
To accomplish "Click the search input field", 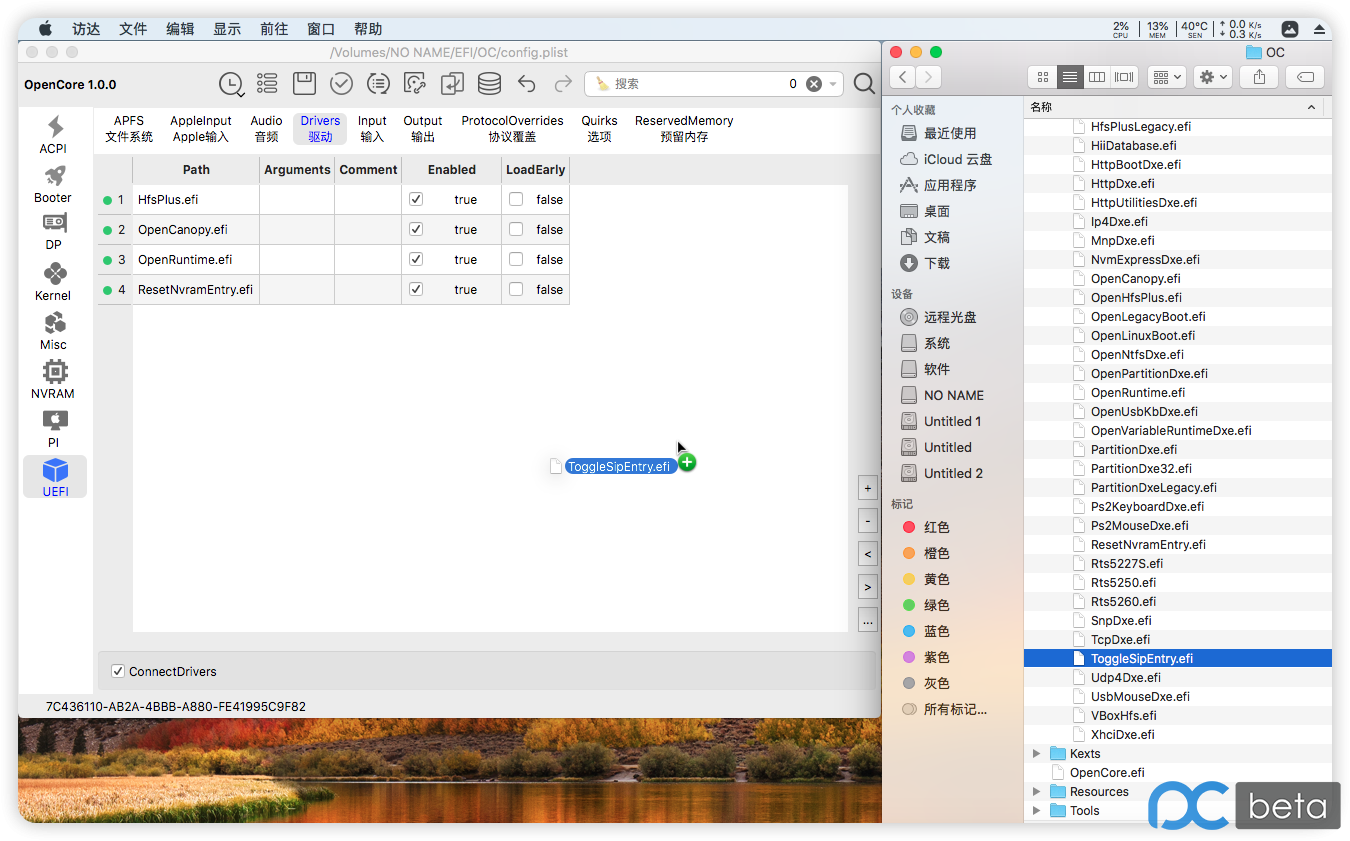I will point(700,84).
